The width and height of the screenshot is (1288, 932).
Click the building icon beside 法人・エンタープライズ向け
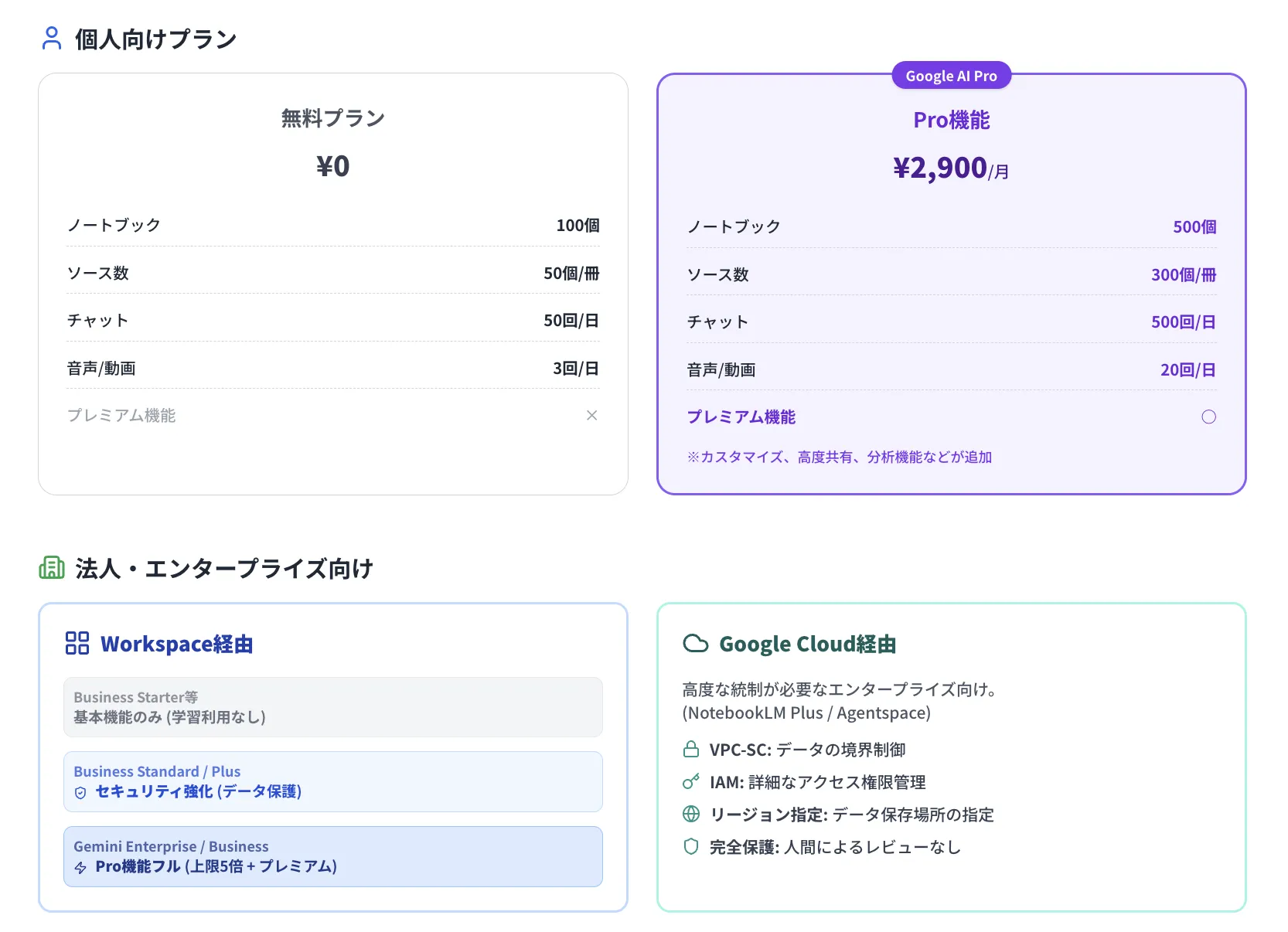click(51, 567)
